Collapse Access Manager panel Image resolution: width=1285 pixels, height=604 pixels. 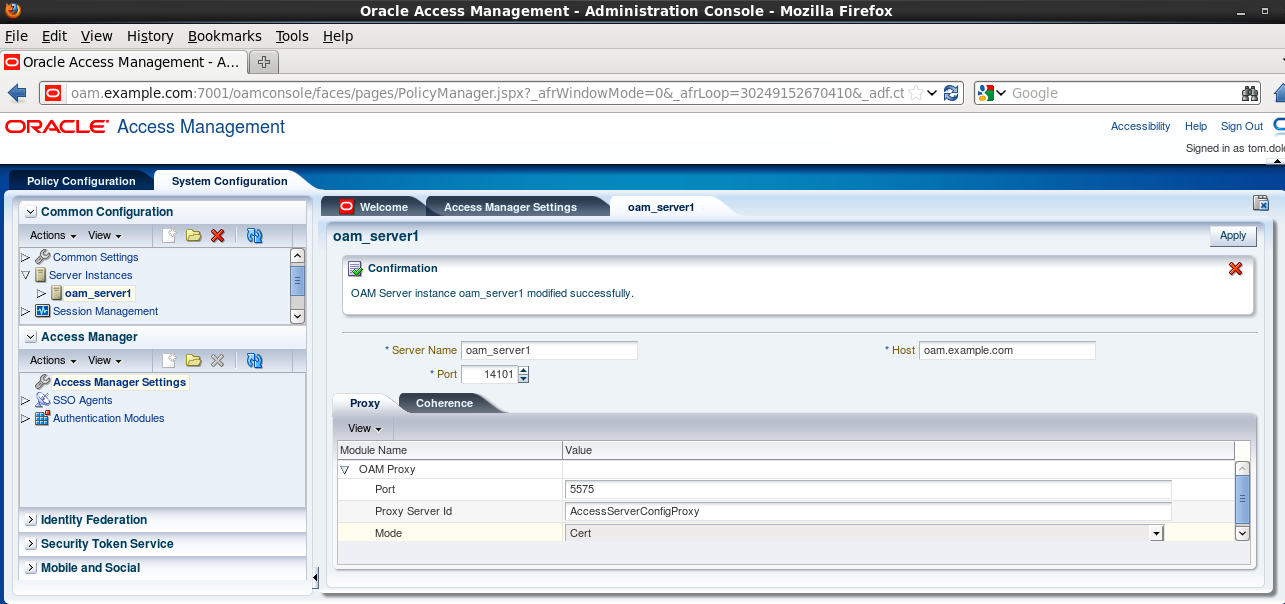click(31, 337)
